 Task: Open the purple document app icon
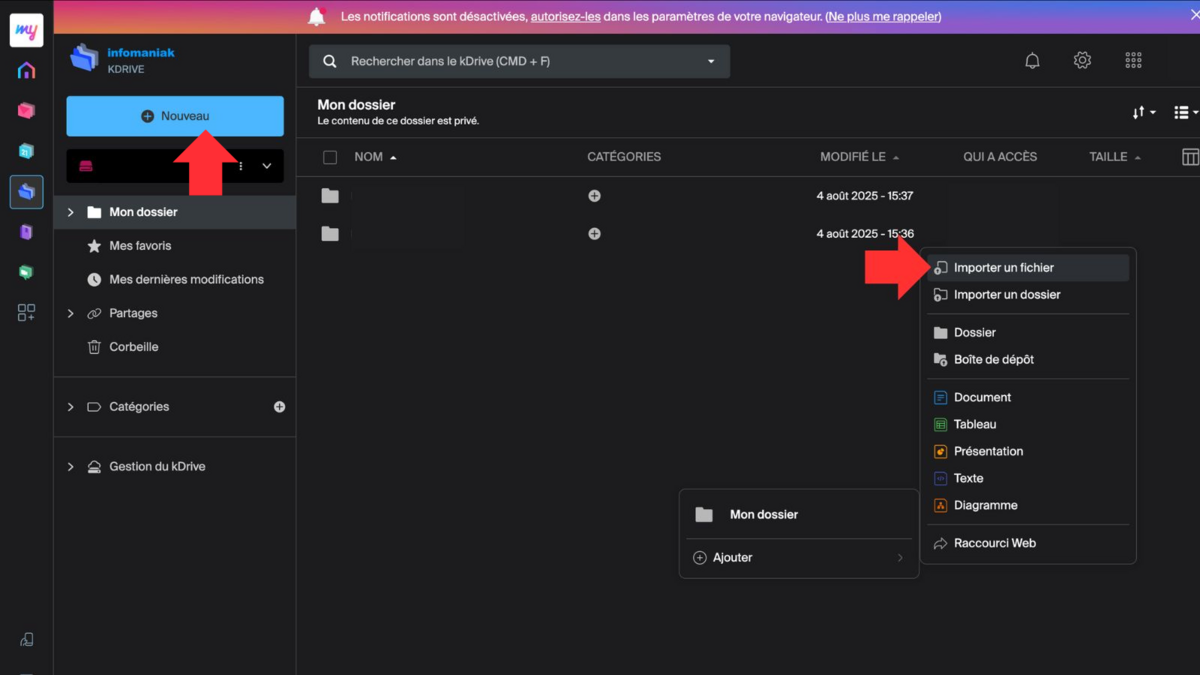point(27,232)
